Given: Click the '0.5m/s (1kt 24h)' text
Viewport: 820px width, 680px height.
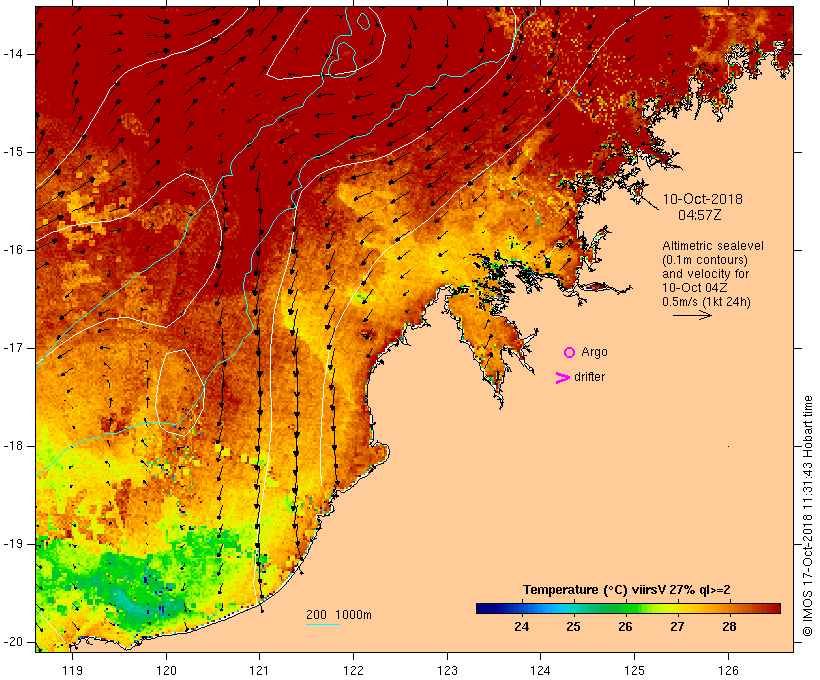Looking at the screenshot, I should click(706, 302).
